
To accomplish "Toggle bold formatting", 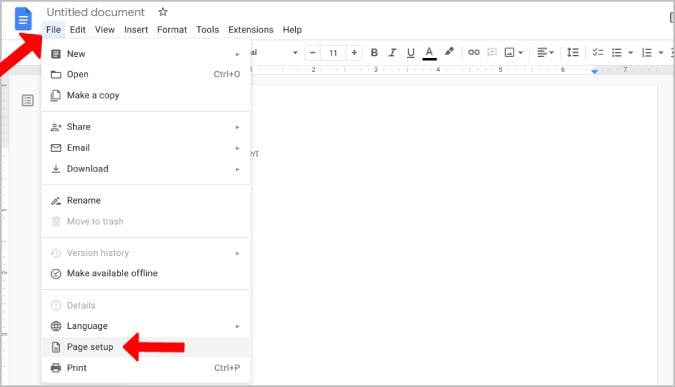I will coord(374,53).
